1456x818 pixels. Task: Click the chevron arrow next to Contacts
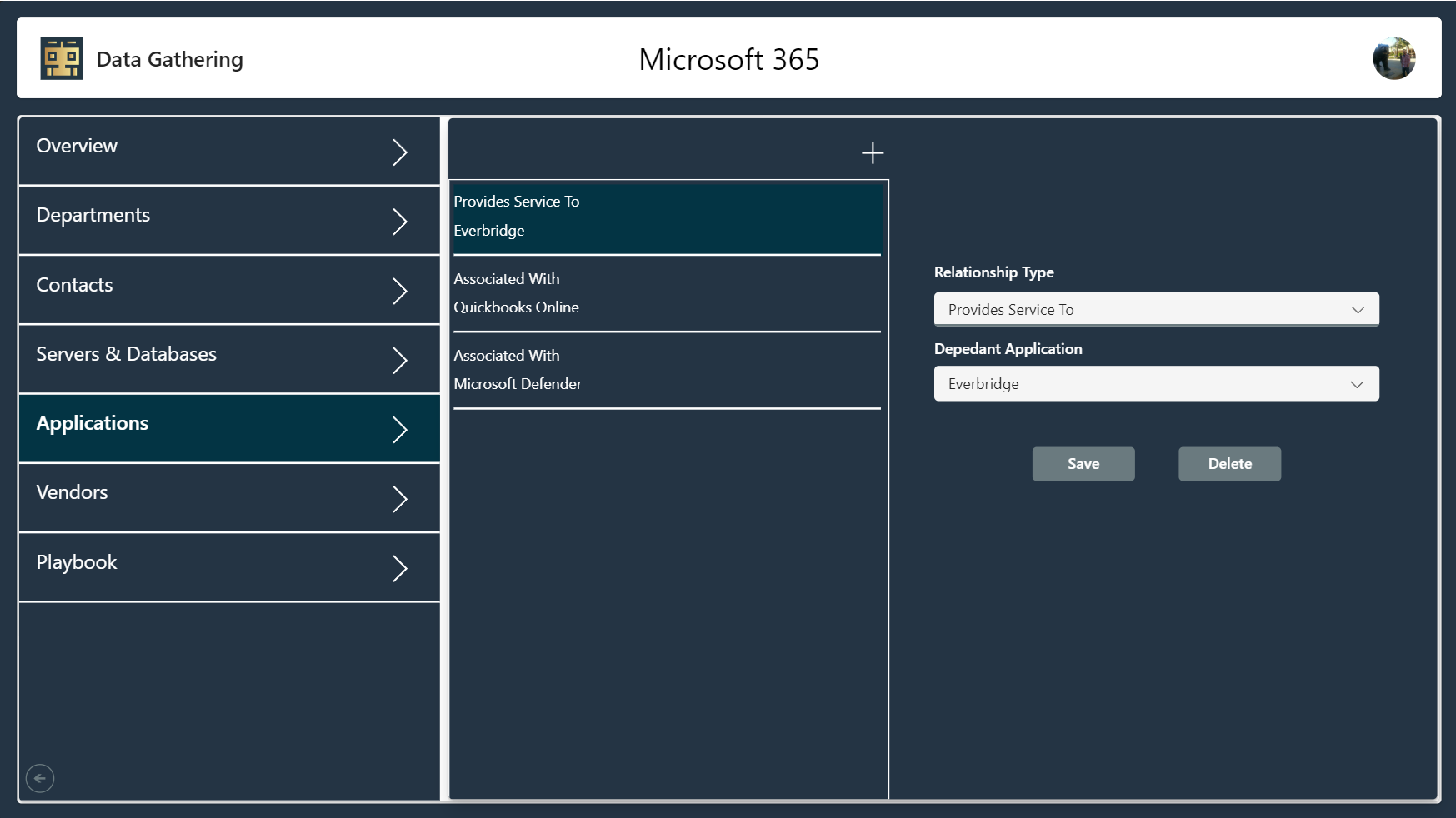[400, 291]
